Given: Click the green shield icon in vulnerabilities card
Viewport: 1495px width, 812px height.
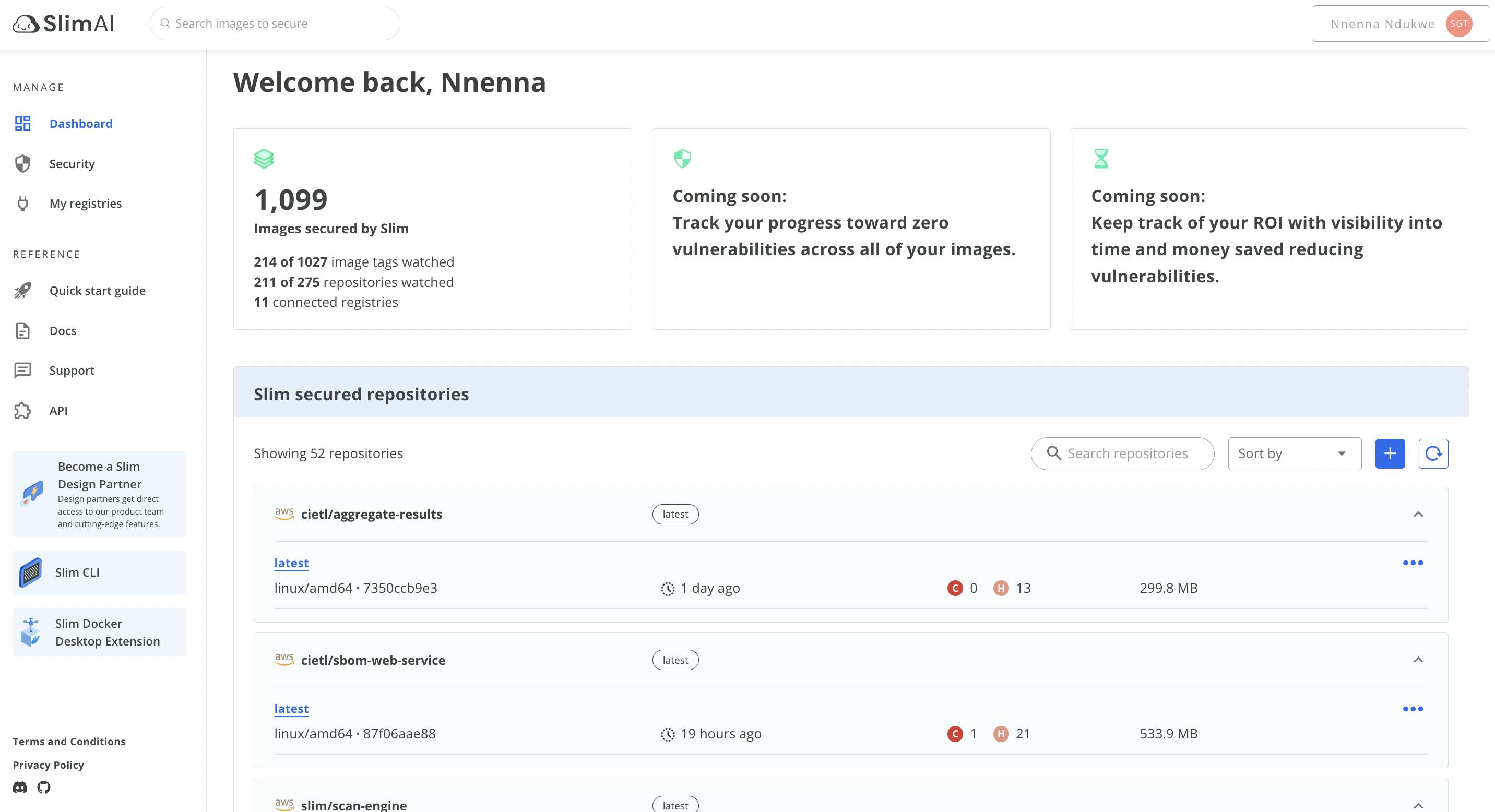Looking at the screenshot, I should coord(682,159).
